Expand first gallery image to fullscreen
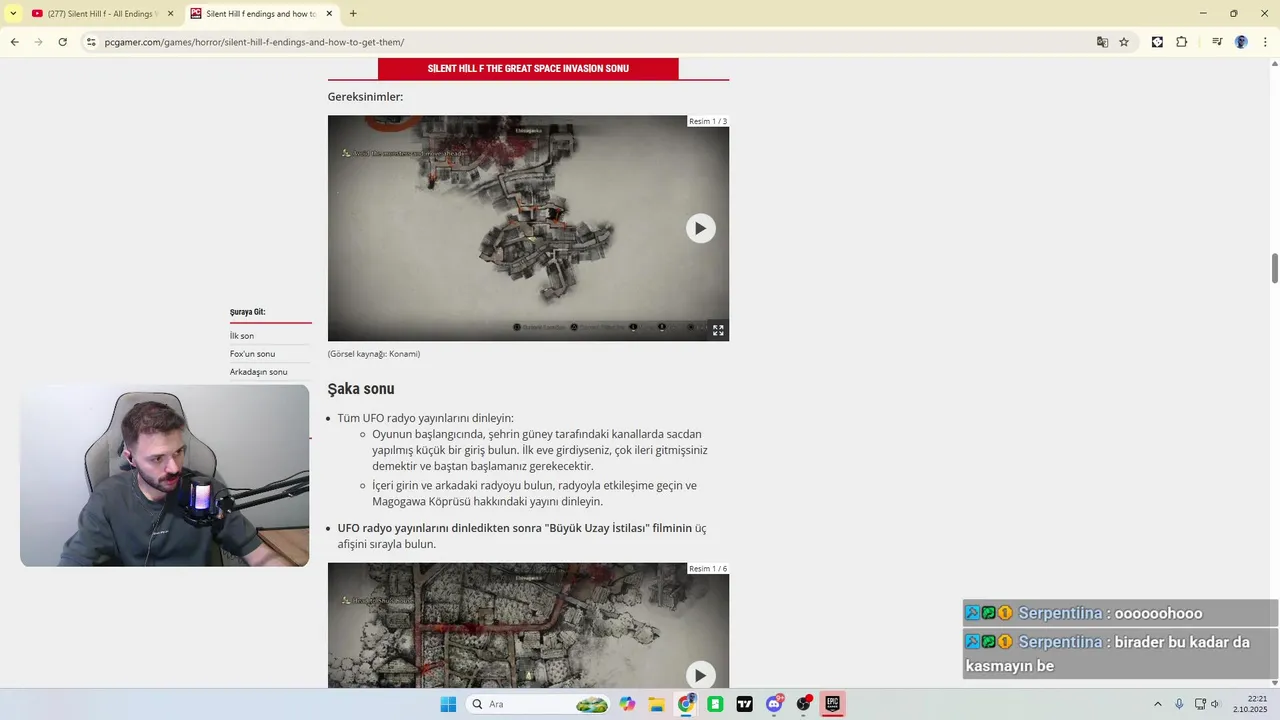 coord(718,330)
